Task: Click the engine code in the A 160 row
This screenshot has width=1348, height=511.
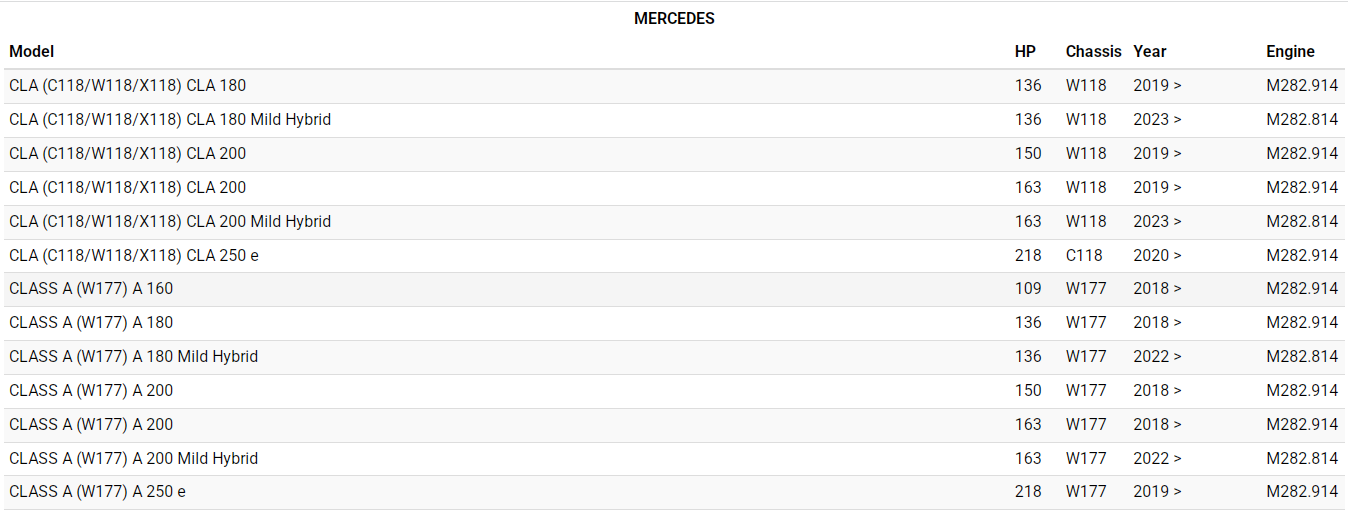Action: point(1301,288)
